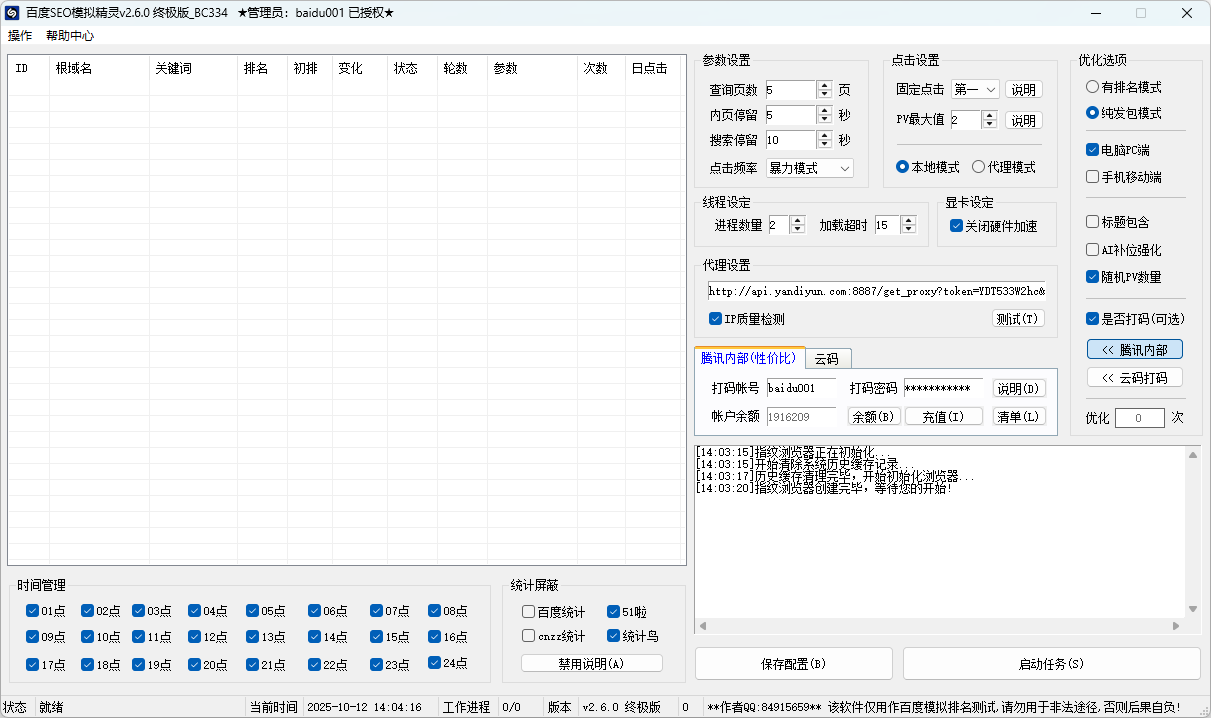Image resolution: width=1211 pixels, height=718 pixels.
Task: Click the 启动任务(S) button
Action: pos(1051,664)
